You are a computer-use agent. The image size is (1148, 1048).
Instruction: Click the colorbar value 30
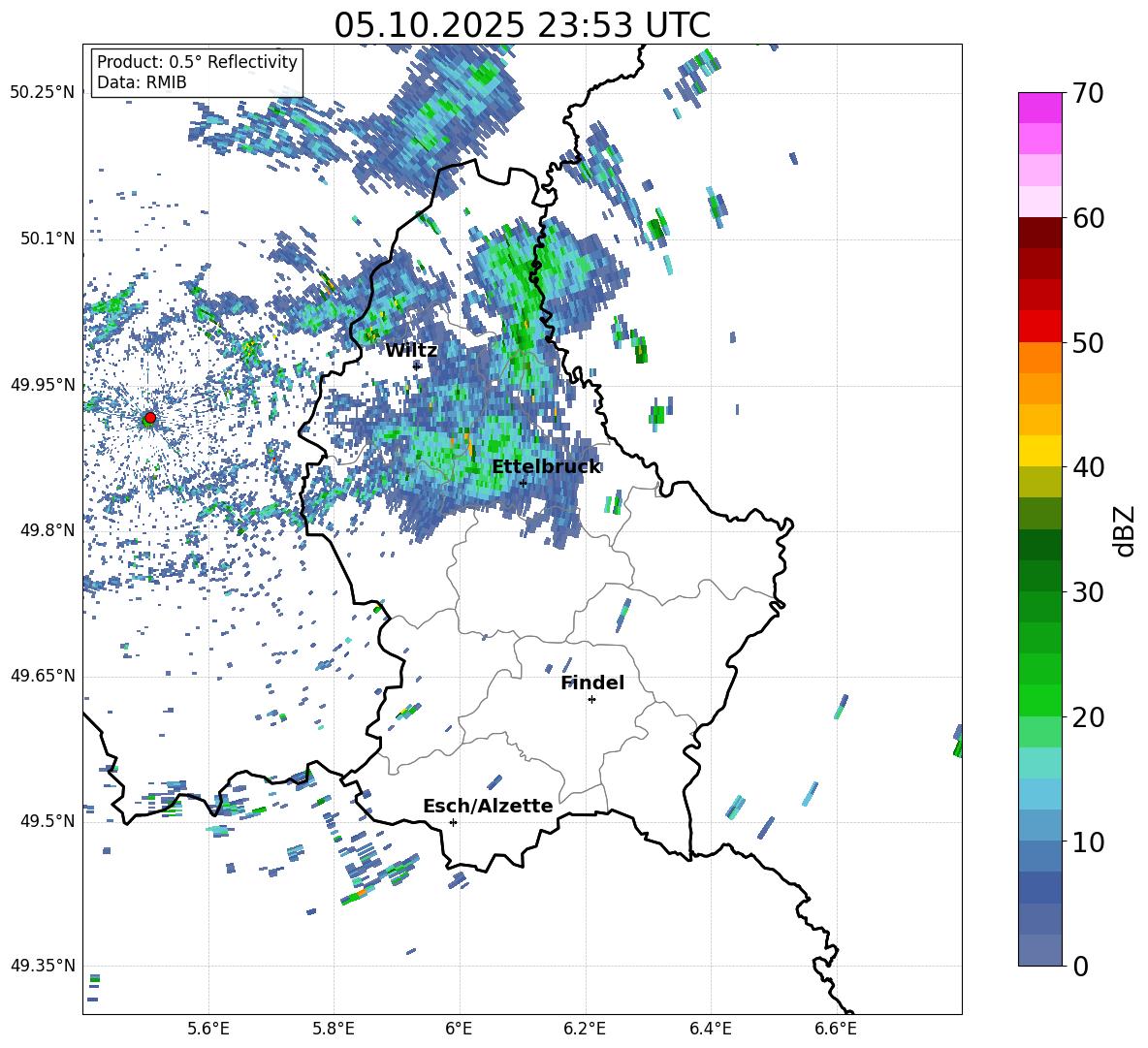click(1088, 592)
